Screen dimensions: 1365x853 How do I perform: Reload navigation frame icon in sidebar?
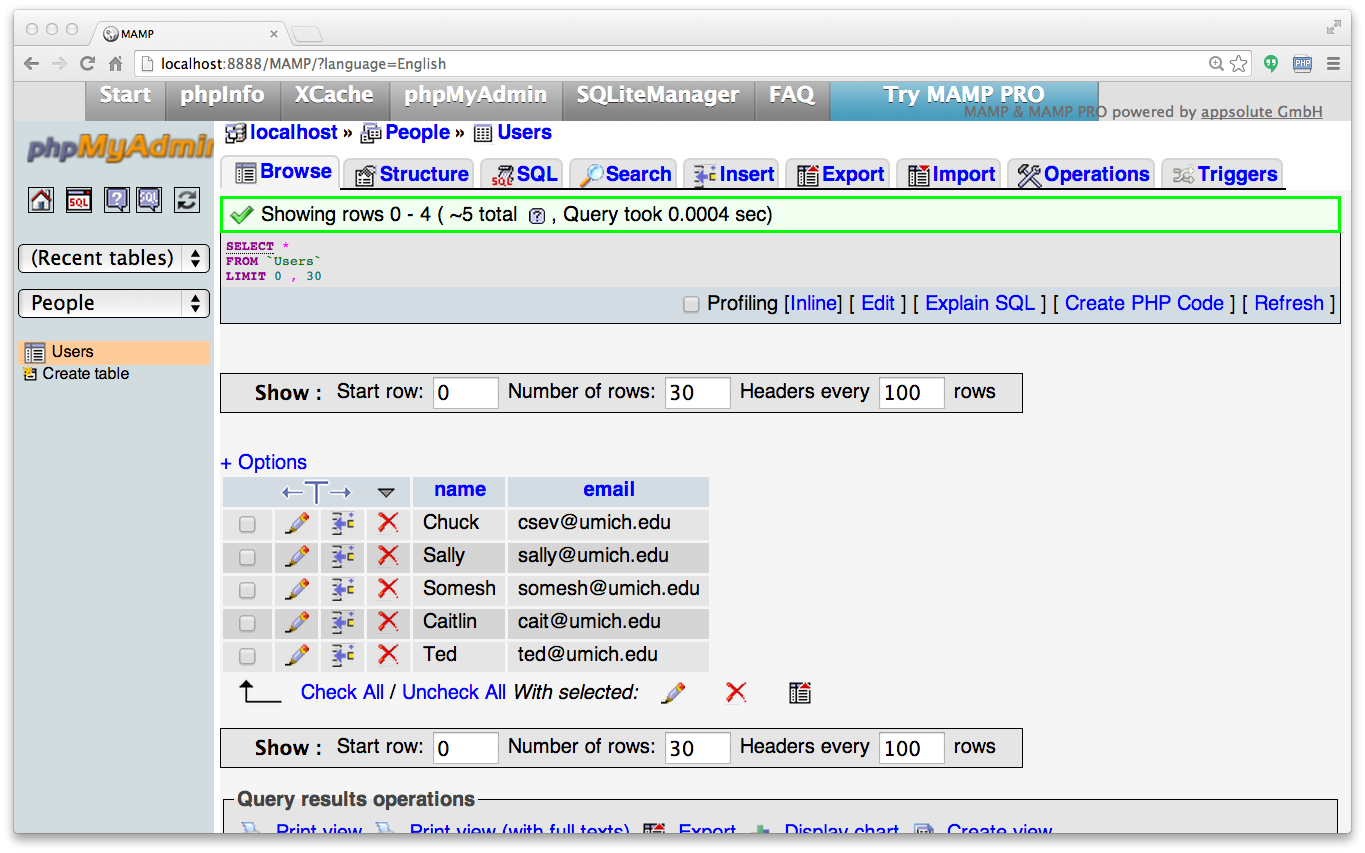[x=187, y=200]
